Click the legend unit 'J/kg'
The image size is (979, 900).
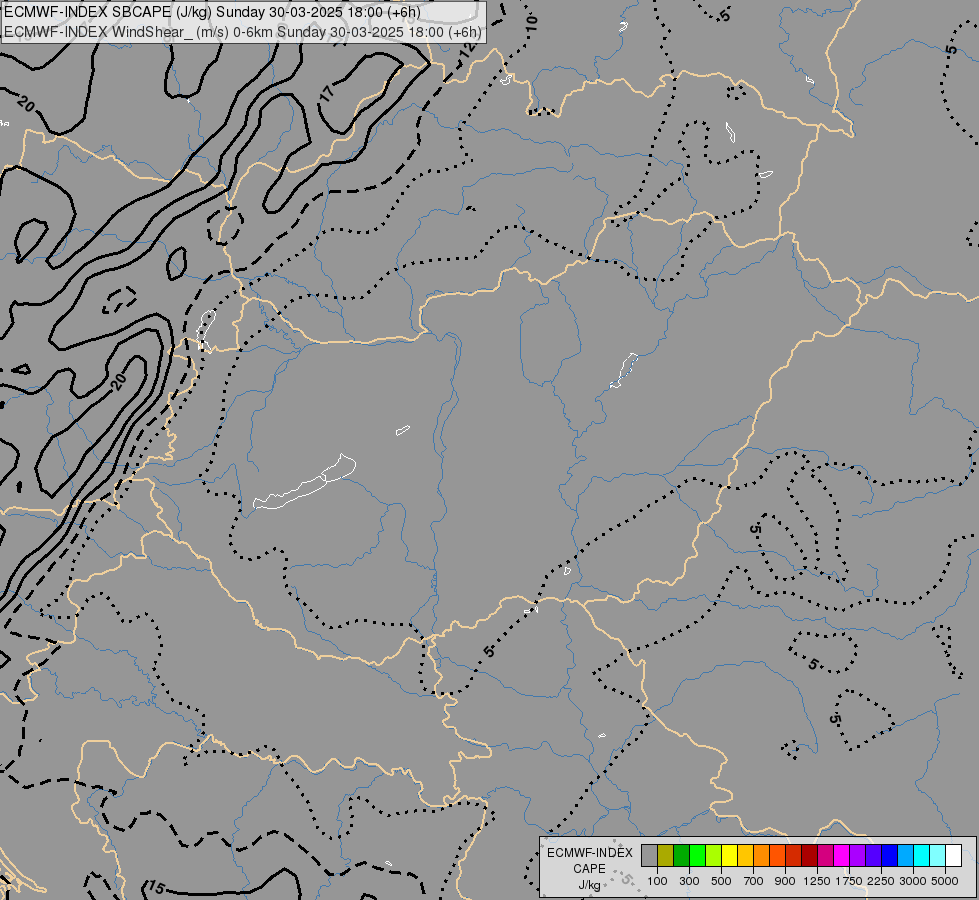(589, 885)
